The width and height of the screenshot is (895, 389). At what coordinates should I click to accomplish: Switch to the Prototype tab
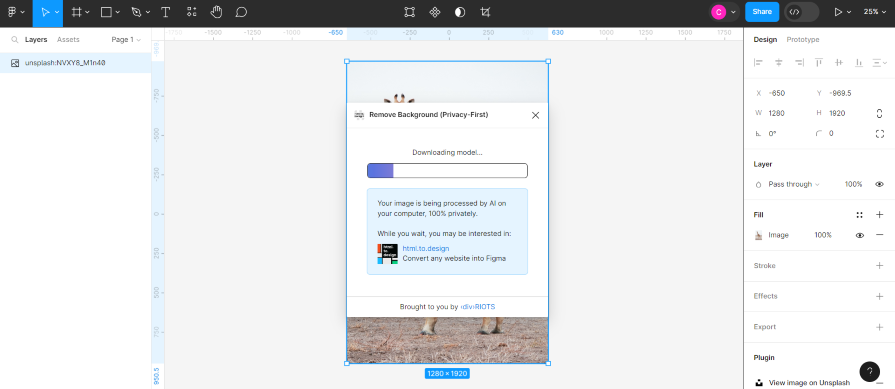(x=803, y=40)
